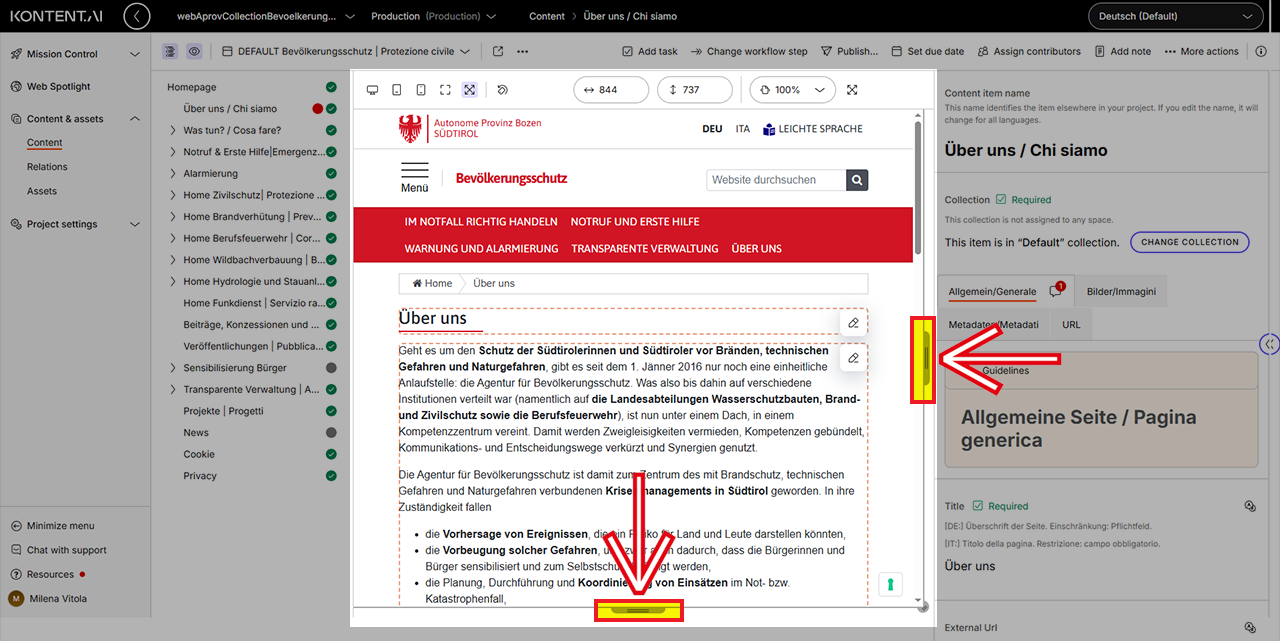Image resolution: width=1280 pixels, height=641 pixels.
Task: Toggle the content tree view button
Action: [170, 51]
